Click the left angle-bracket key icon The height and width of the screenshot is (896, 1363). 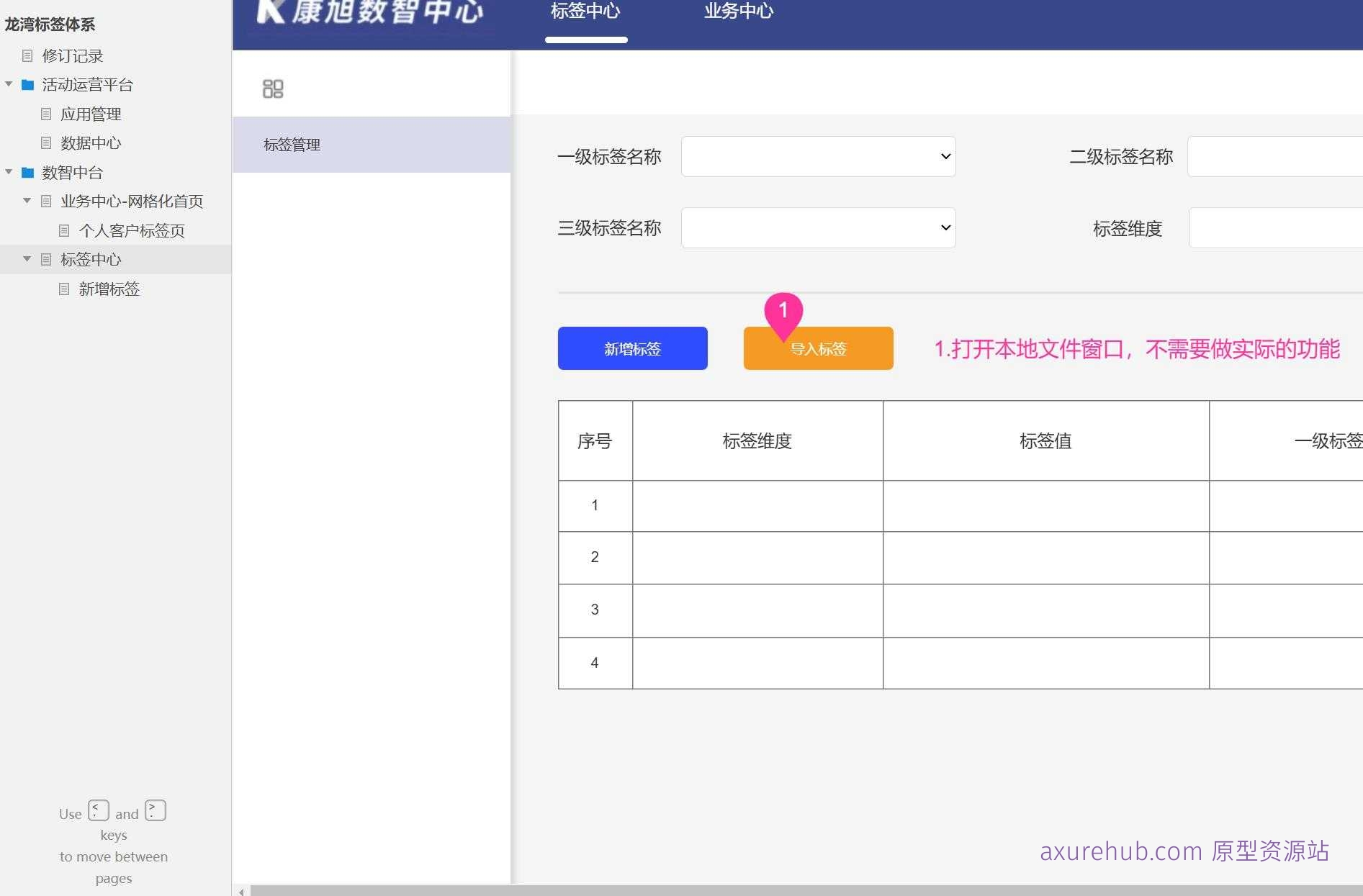(99, 810)
